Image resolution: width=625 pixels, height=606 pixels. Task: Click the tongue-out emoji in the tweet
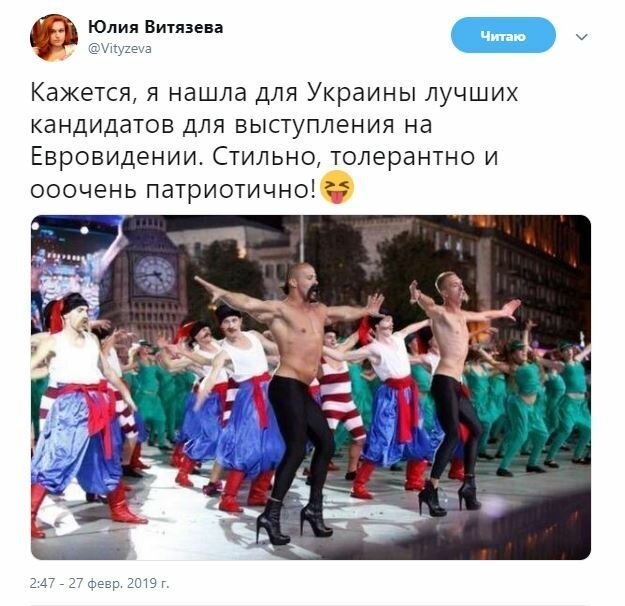tap(337, 187)
